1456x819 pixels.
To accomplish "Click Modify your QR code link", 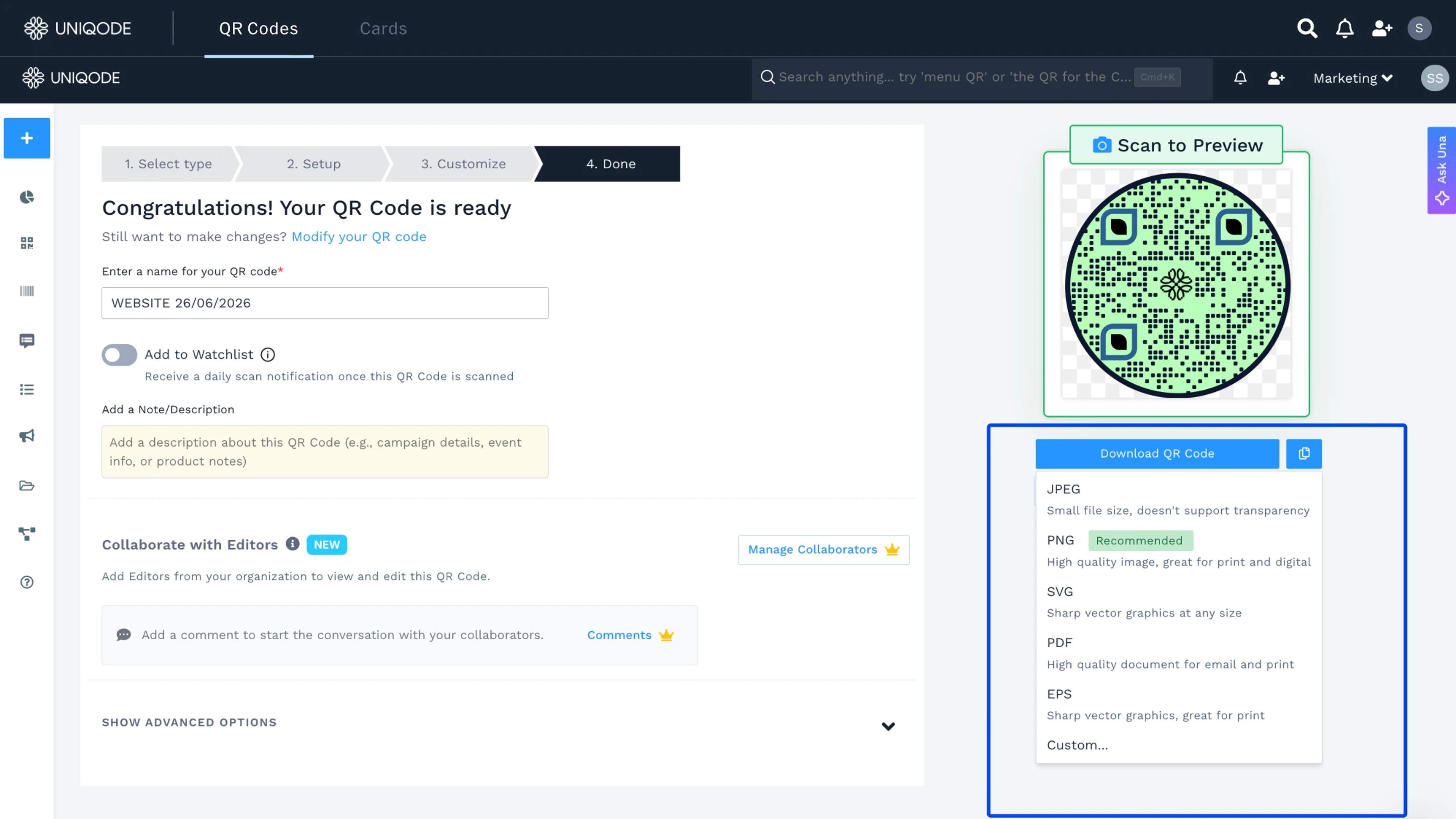I will click(358, 237).
